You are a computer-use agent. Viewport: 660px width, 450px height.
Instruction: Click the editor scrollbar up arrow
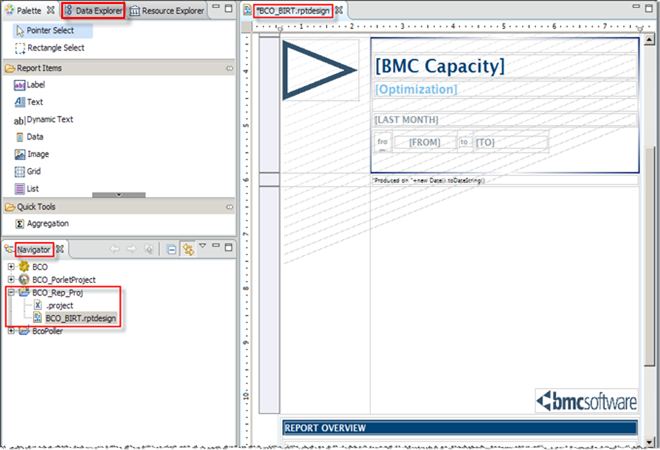tap(649, 40)
